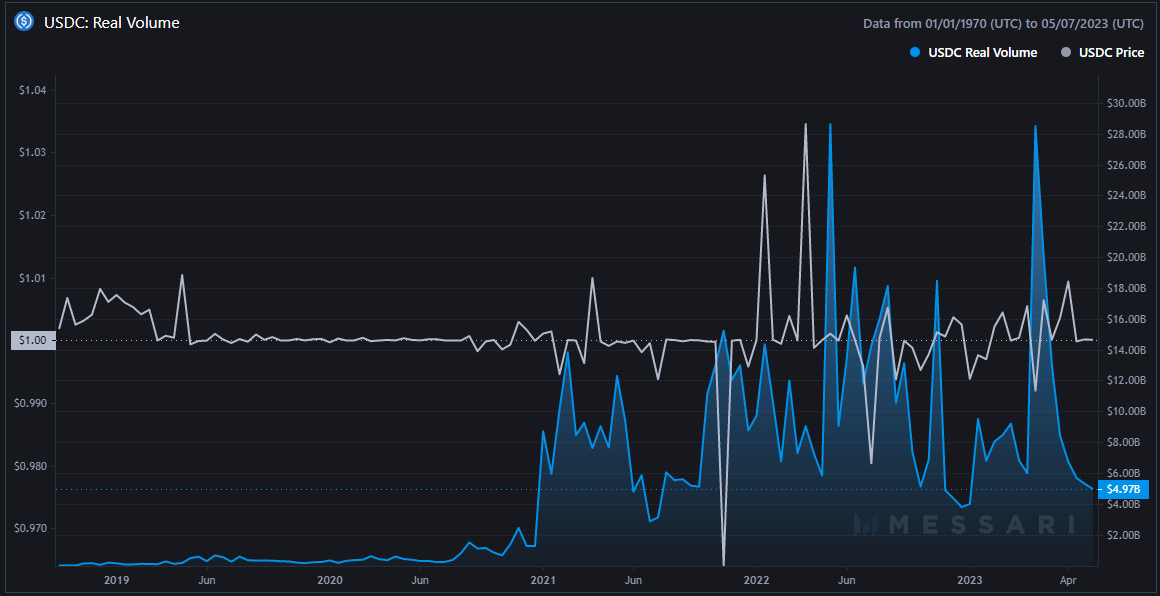
Task: Click the $1.03 price axis label
Action: 33,153
